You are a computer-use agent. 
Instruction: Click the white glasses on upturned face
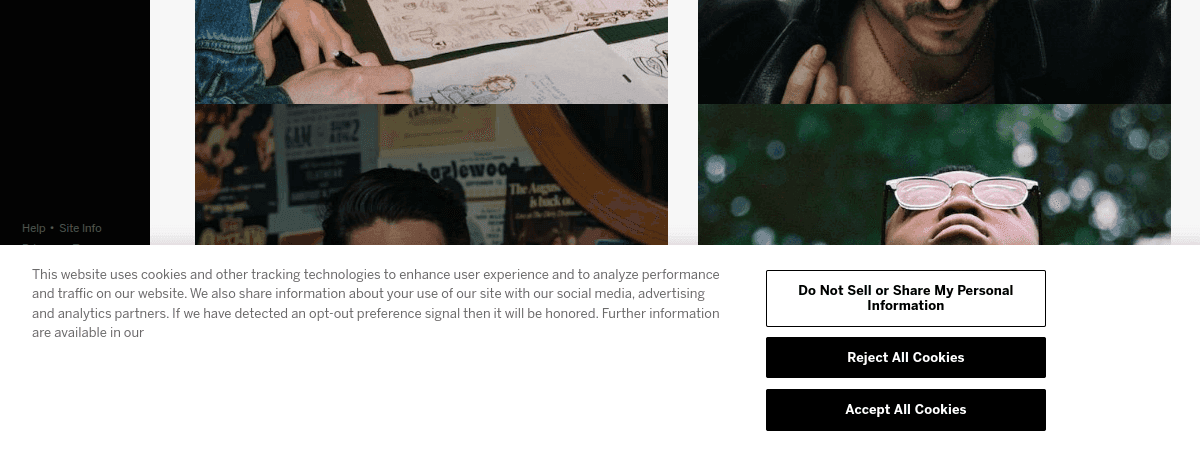(x=963, y=191)
